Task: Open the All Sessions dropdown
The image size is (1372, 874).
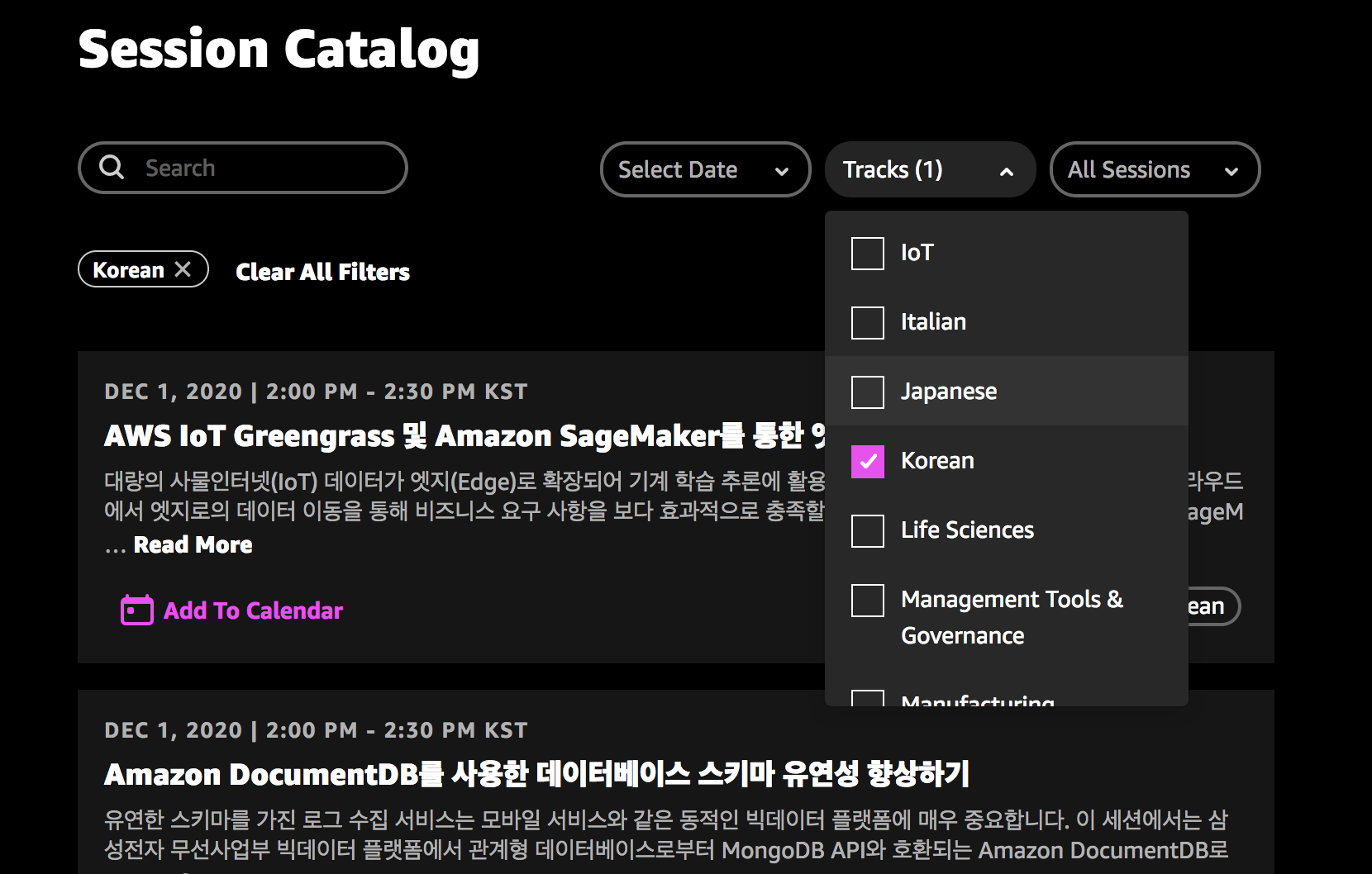Action: (x=1155, y=169)
